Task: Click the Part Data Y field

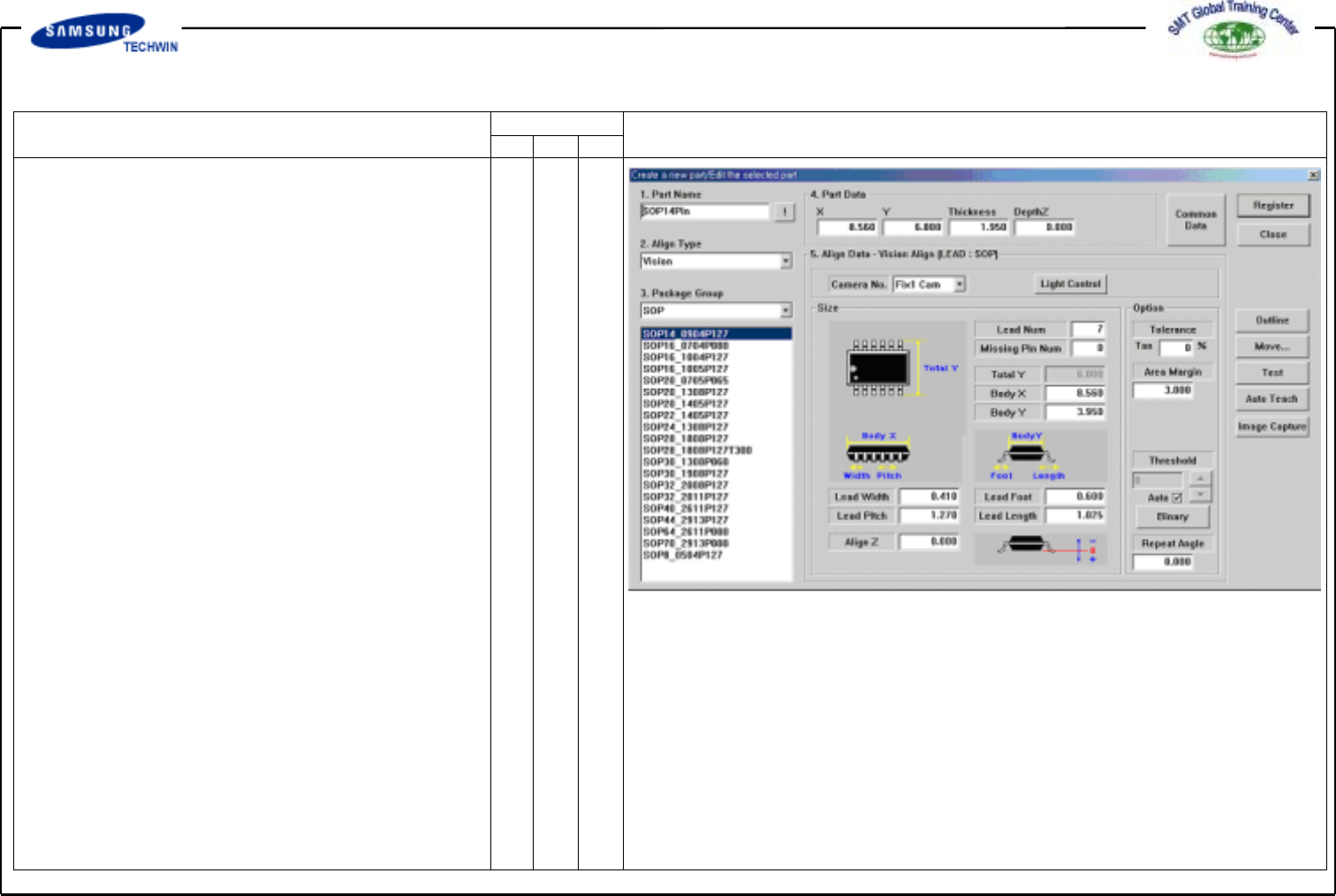Action: (914, 227)
